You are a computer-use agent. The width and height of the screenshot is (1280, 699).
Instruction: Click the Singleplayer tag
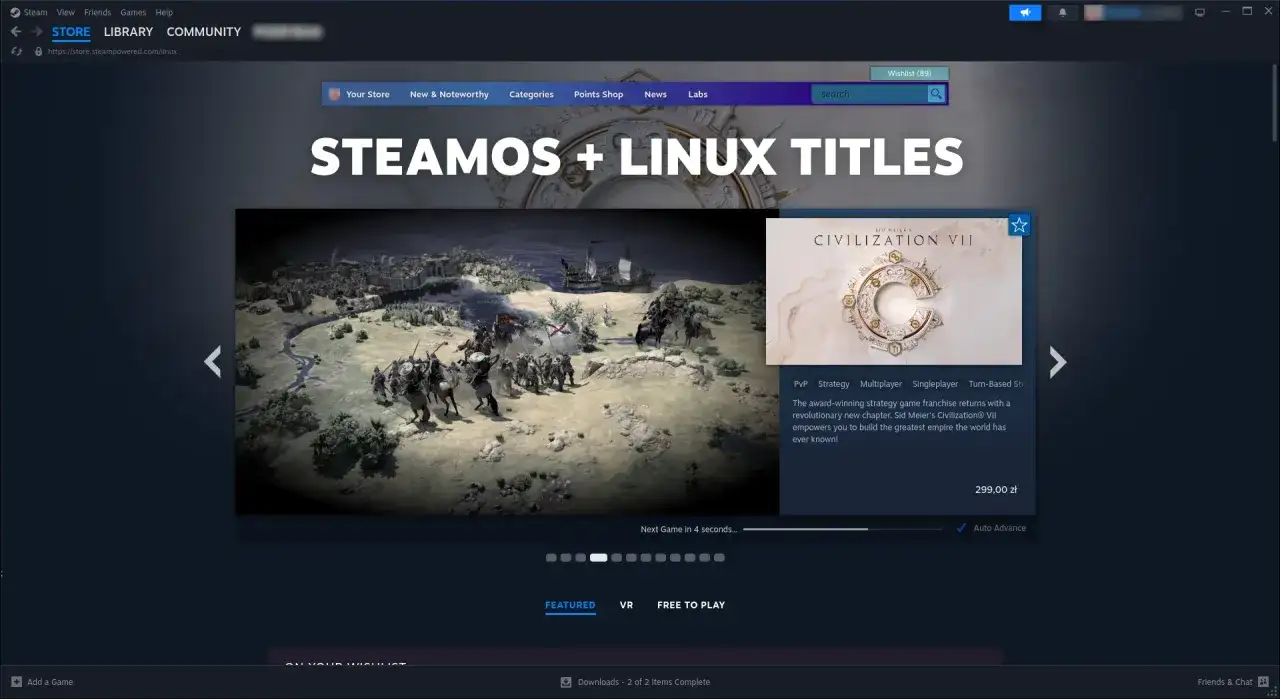click(x=935, y=384)
